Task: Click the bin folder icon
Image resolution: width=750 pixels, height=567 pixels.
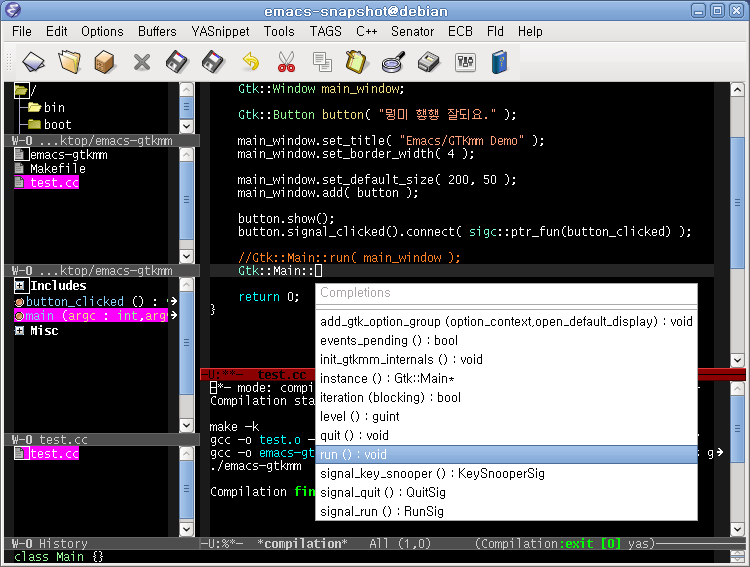Action: coord(34,107)
